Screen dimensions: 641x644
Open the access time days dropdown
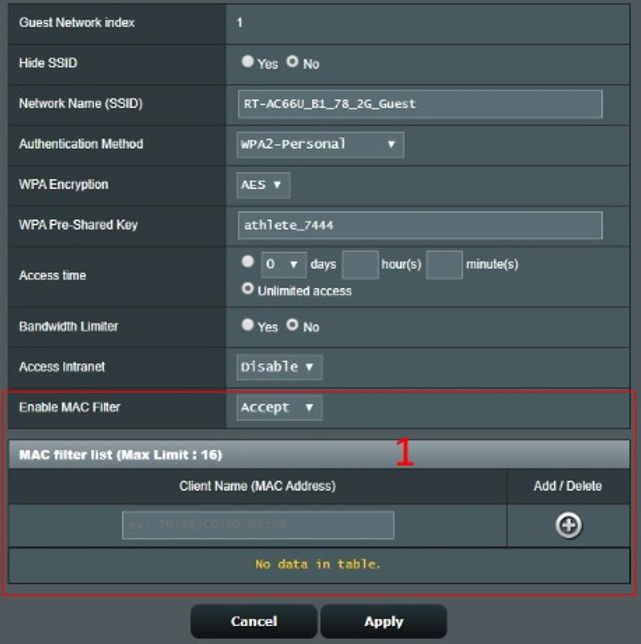282,265
